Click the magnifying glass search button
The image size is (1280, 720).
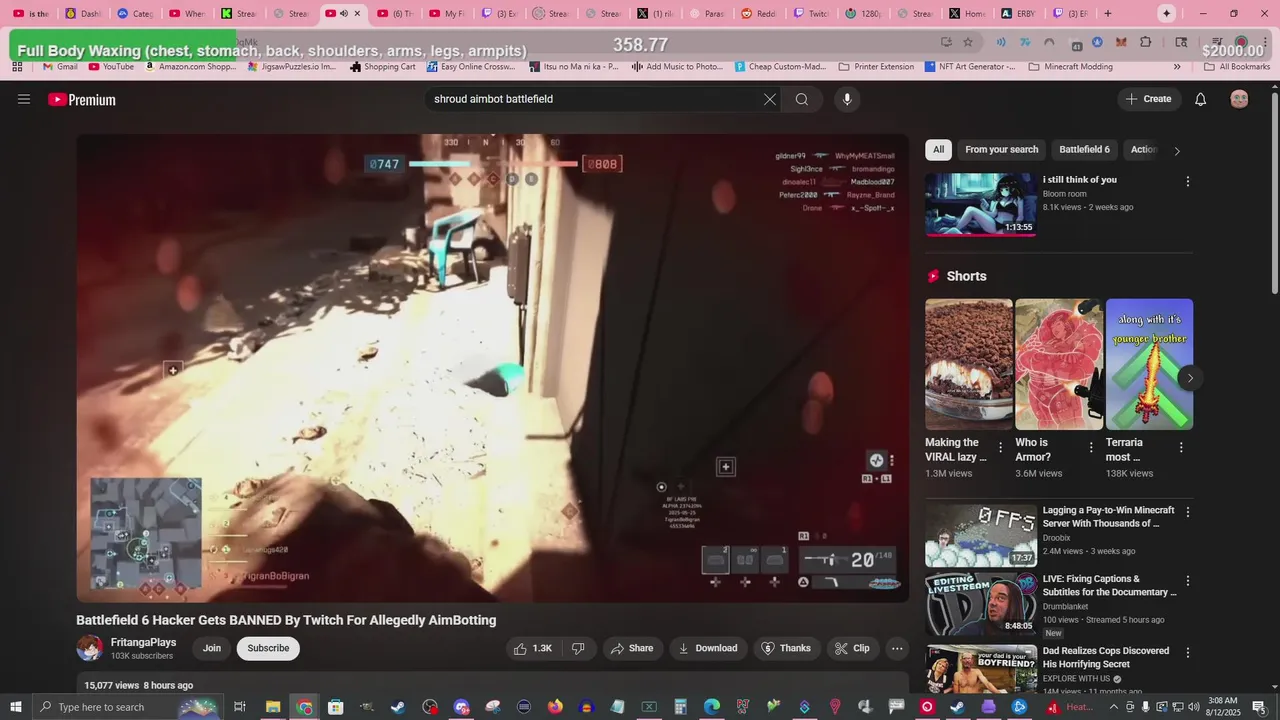(x=802, y=99)
